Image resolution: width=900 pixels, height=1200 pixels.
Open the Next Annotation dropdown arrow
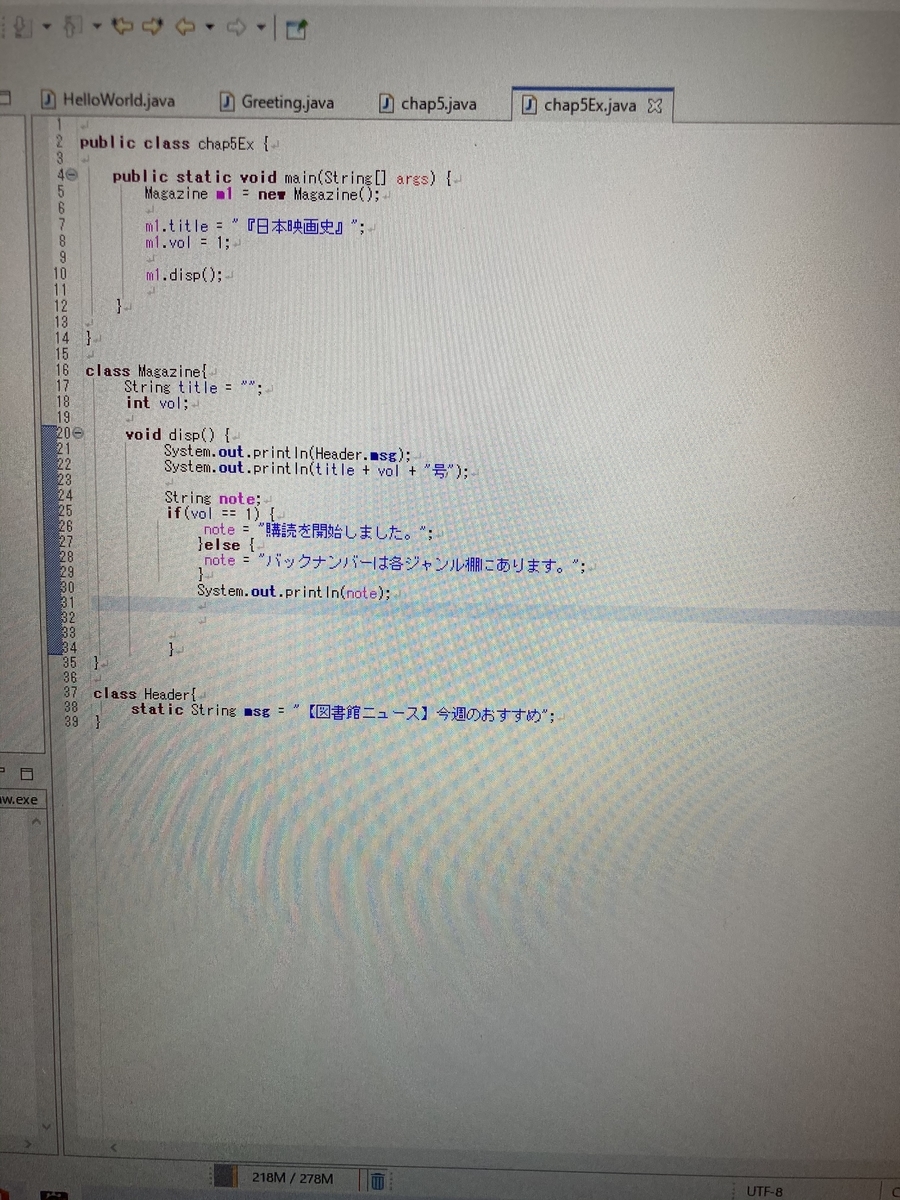(47, 26)
